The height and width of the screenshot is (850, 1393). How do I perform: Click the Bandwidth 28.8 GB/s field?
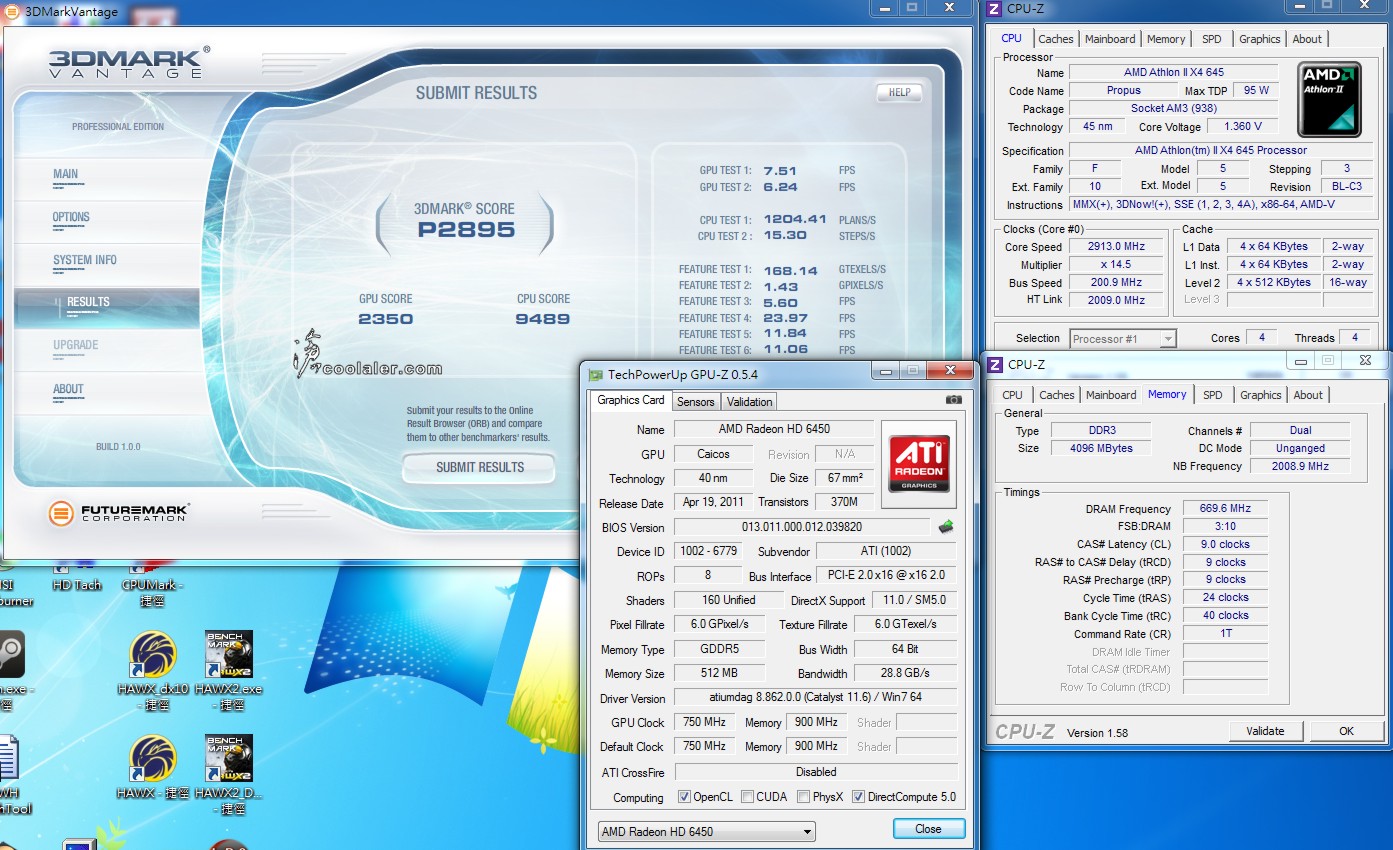[x=905, y=673]
